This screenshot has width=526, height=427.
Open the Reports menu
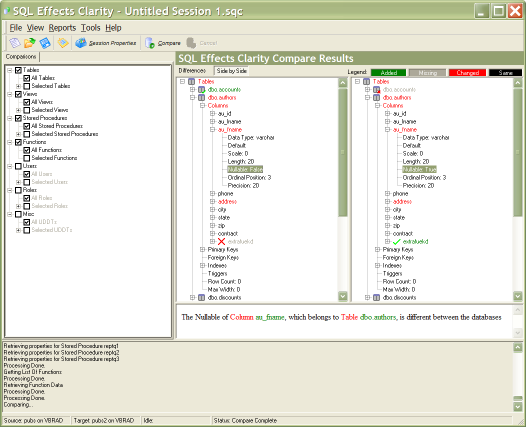click(62, 28)
